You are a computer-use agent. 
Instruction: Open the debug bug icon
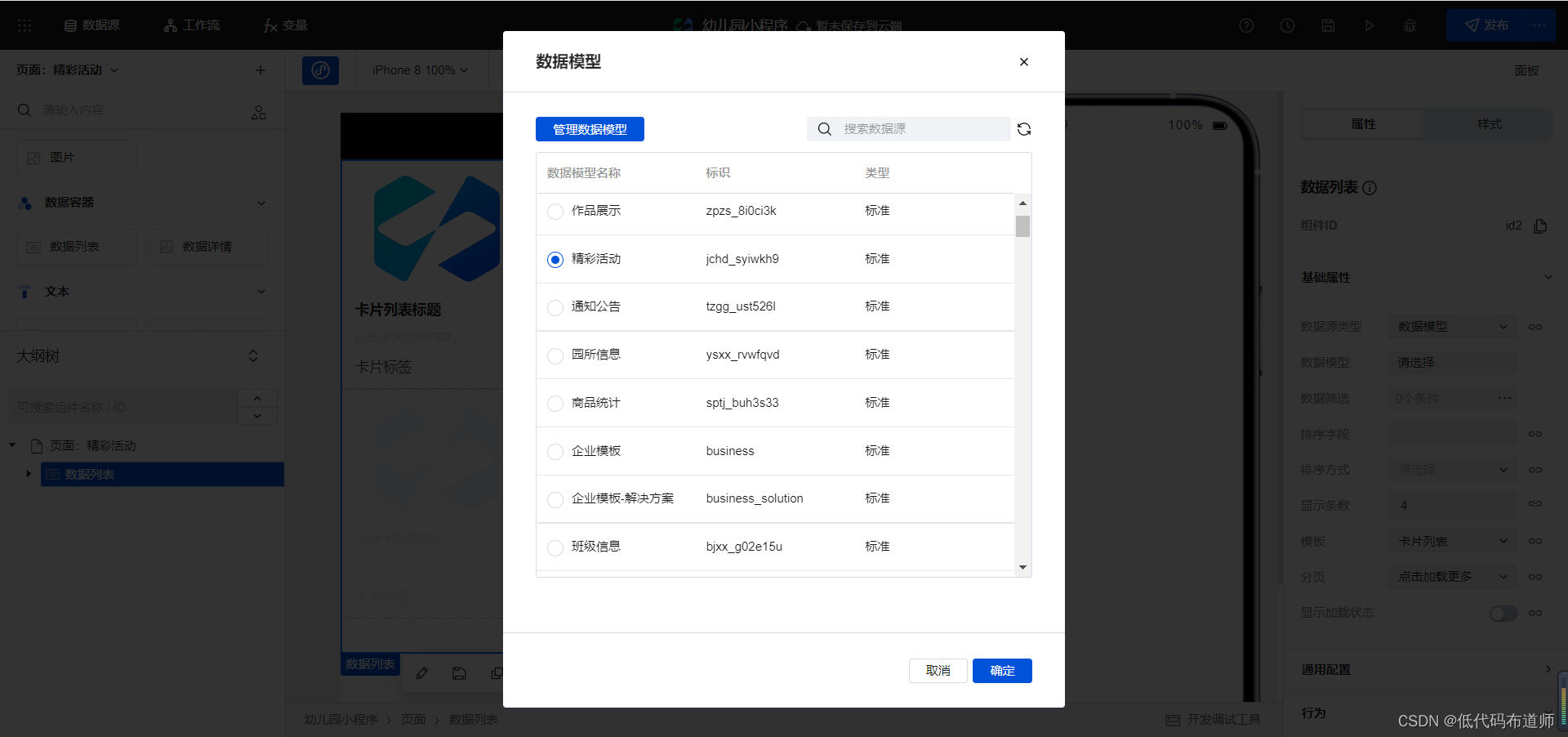pyautogui.click(x=1410, y=25)
